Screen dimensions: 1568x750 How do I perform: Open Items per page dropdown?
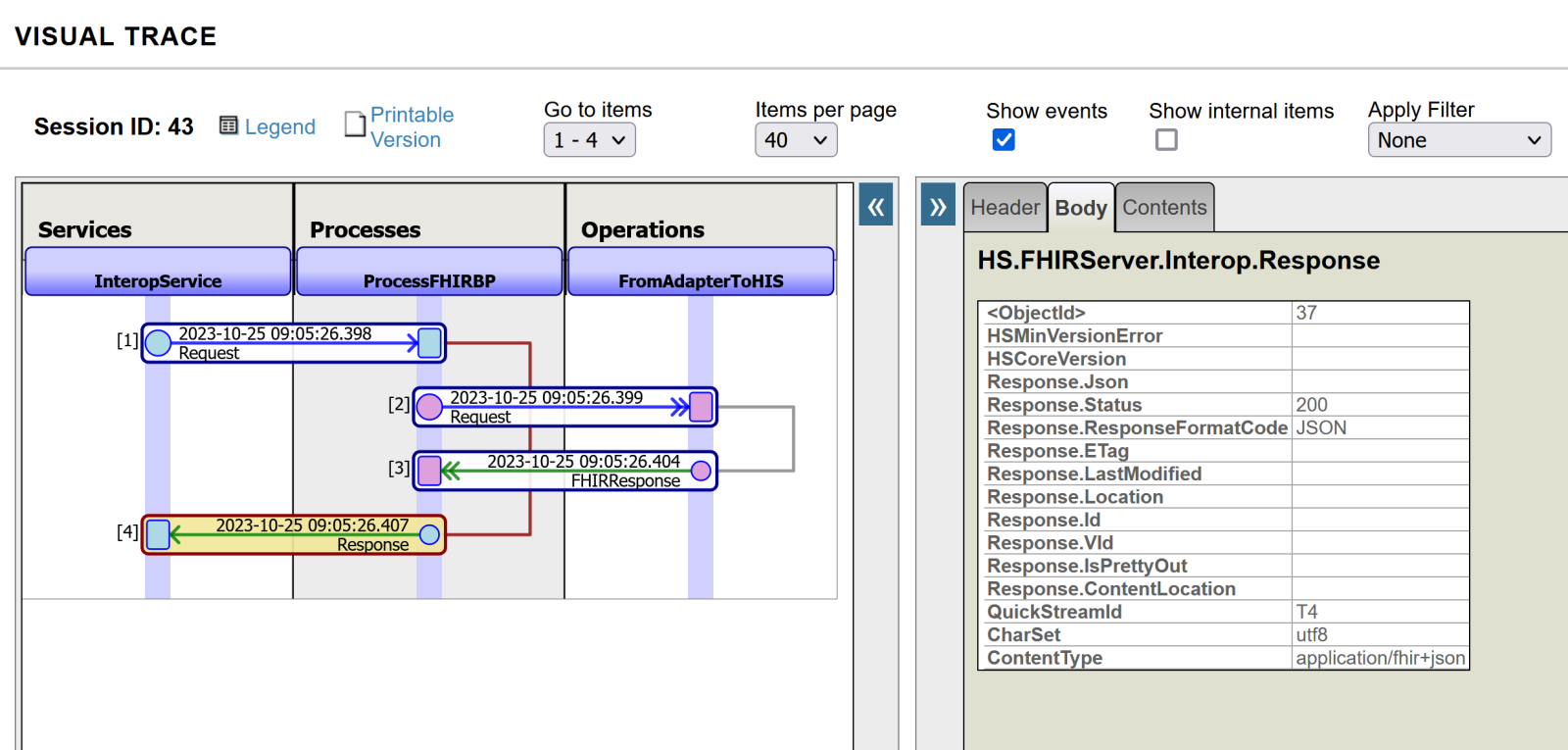(x=796, y=140)
